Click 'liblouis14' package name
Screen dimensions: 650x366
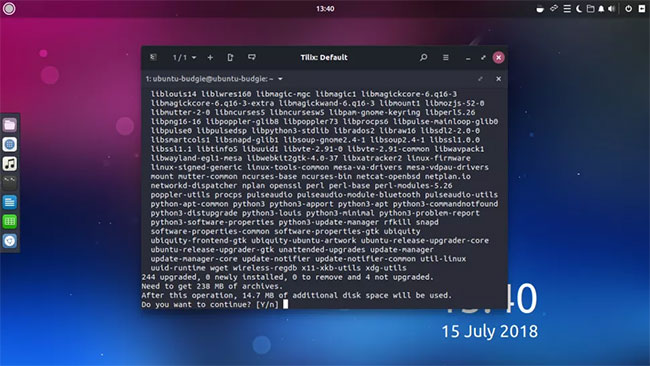click(x=173, y=94)
